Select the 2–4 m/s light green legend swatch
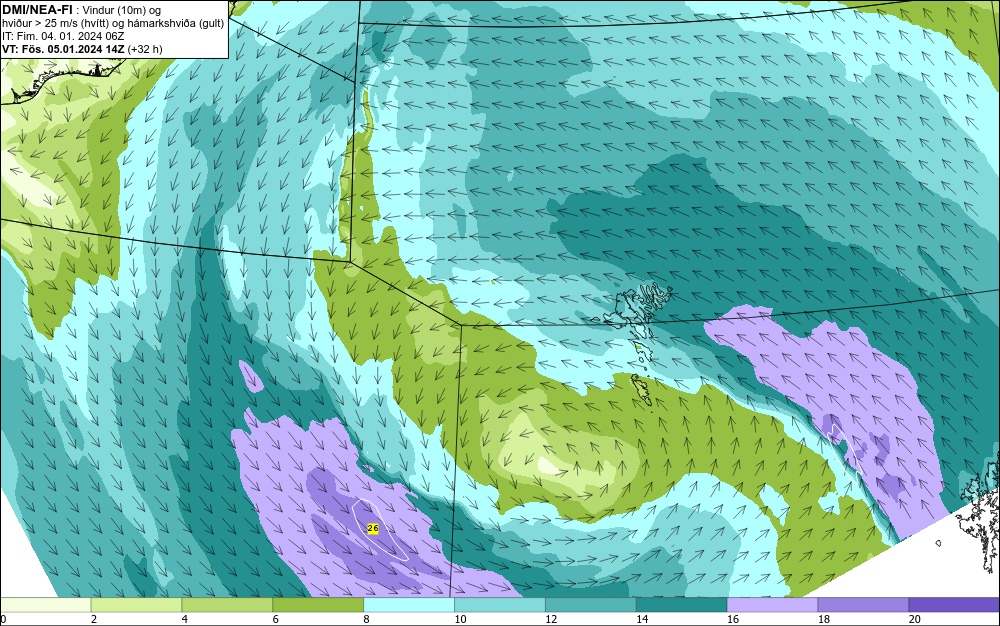The width and height of the screenshot is (1000, 626). [x=136, y=605]
